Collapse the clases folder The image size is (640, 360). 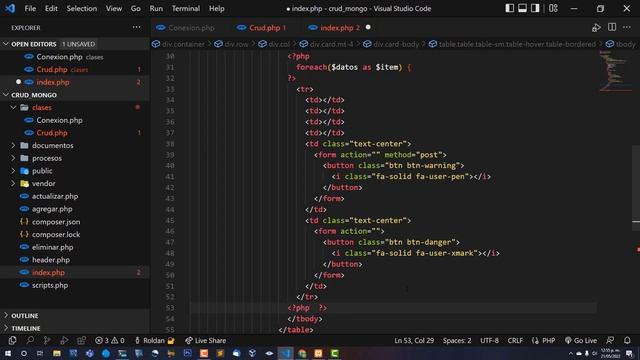(13, 107)
